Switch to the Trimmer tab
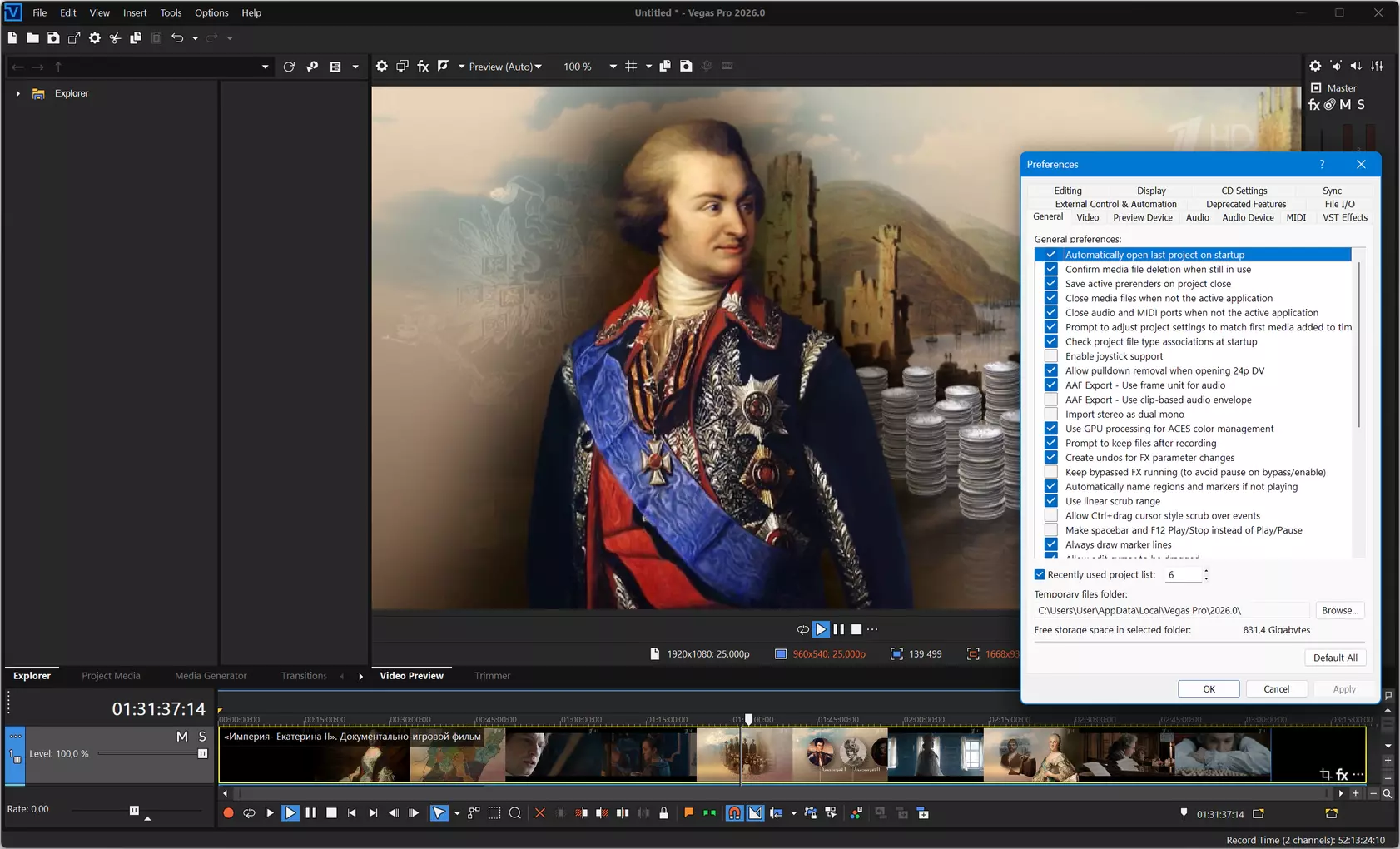Viewport: 1400px width, 849px height. pos(493,676)
